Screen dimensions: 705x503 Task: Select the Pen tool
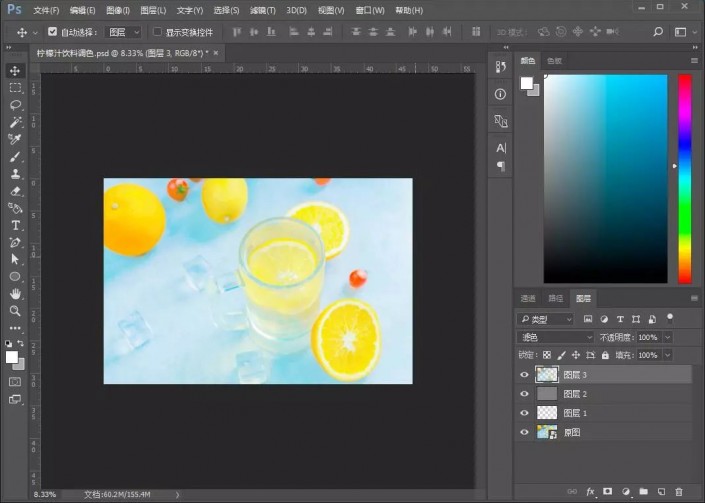tap(15, 242)
